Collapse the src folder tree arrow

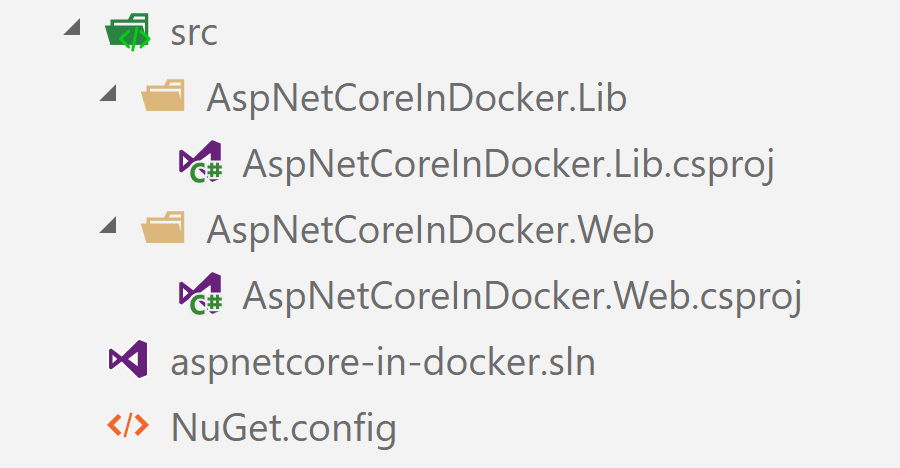coord(72,26)
